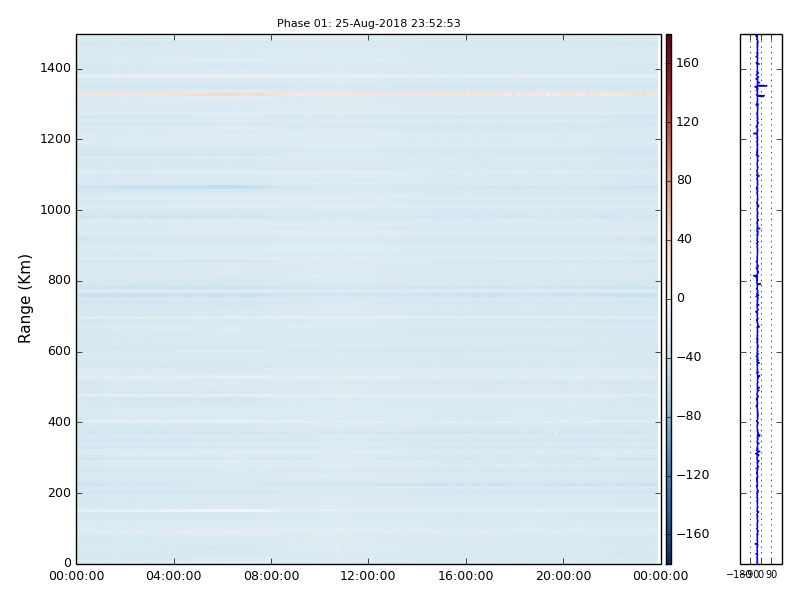The width and height of the screenshot is (800, 600).
Task: Click the colorbar label −160
Action: click(x=693, y=534)
